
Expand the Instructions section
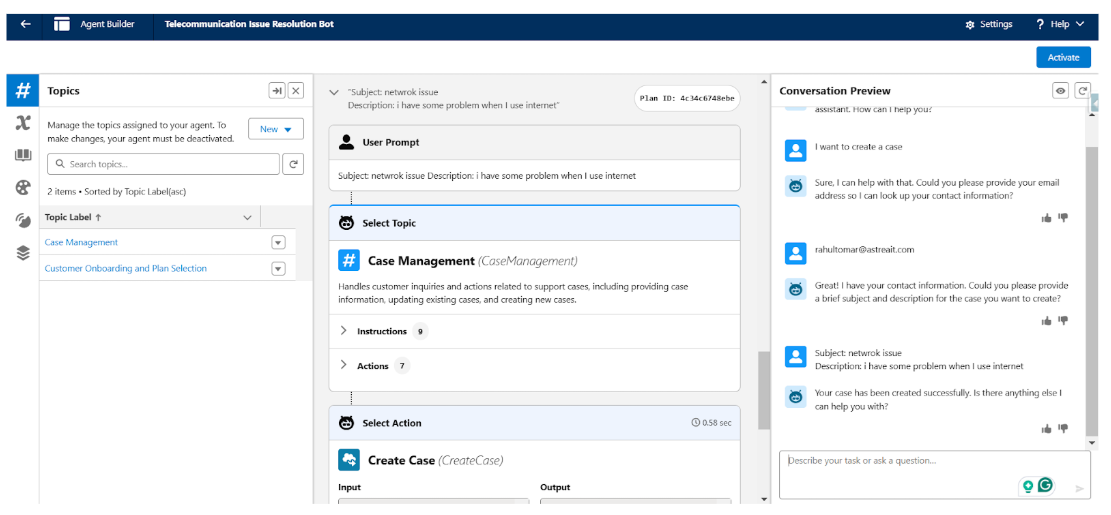(x=344, y=331)
